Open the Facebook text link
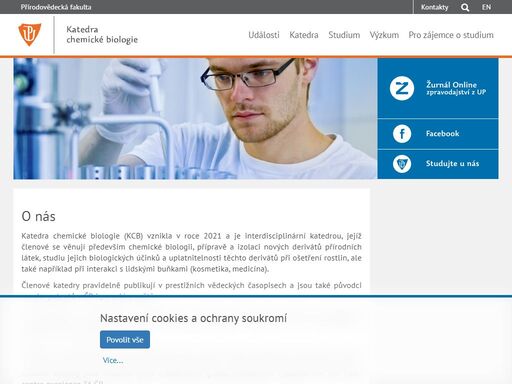 [442, 134]
